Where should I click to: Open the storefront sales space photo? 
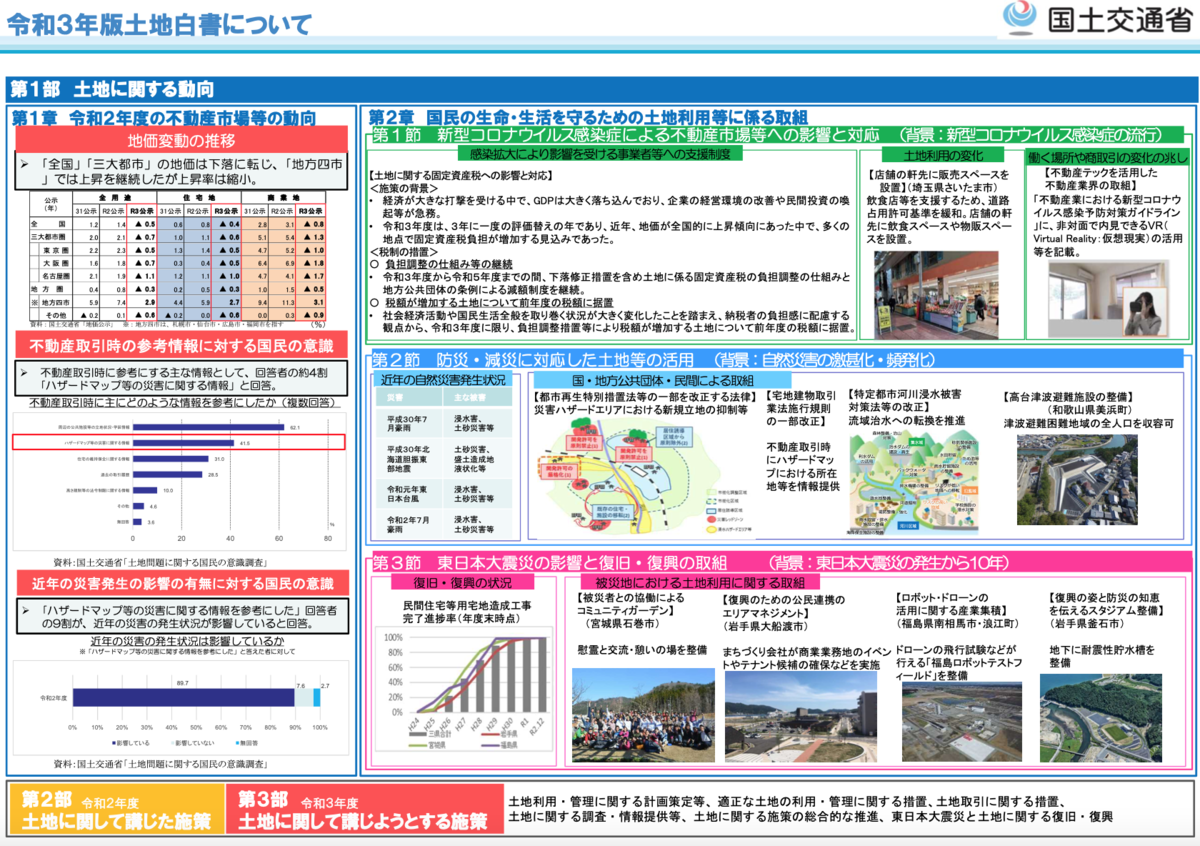click(936, 293)
